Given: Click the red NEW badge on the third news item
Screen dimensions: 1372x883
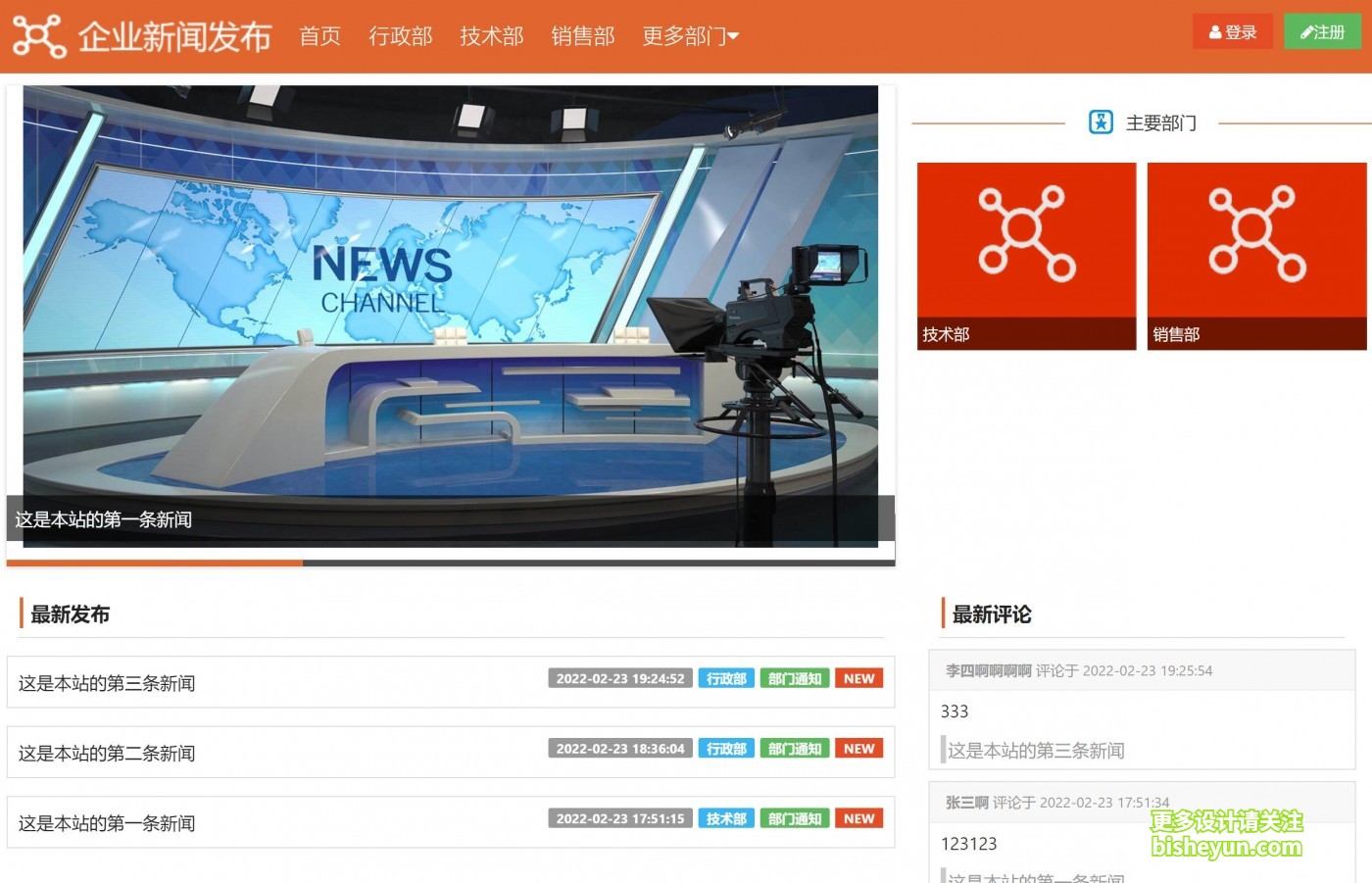Looking at the screenshot, I should click(x=858, y=818).
